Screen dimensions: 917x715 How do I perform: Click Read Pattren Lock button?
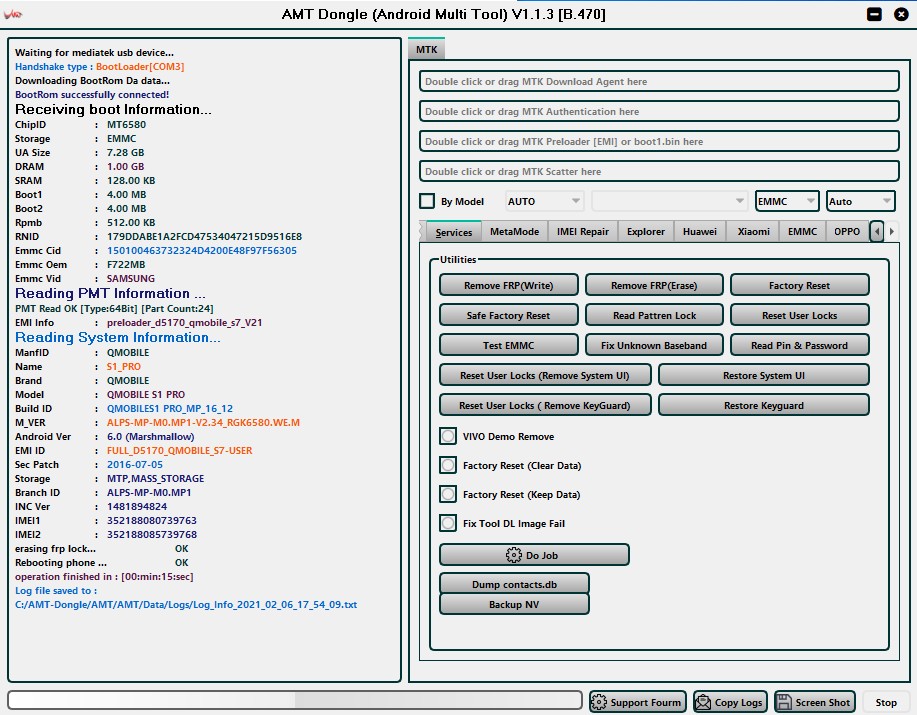654,315
